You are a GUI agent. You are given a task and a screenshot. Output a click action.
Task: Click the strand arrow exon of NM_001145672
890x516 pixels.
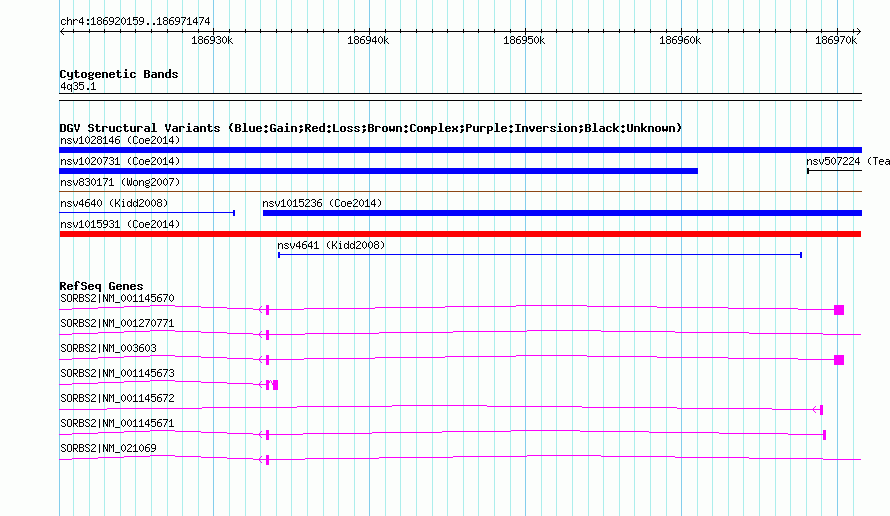(821, 410)
